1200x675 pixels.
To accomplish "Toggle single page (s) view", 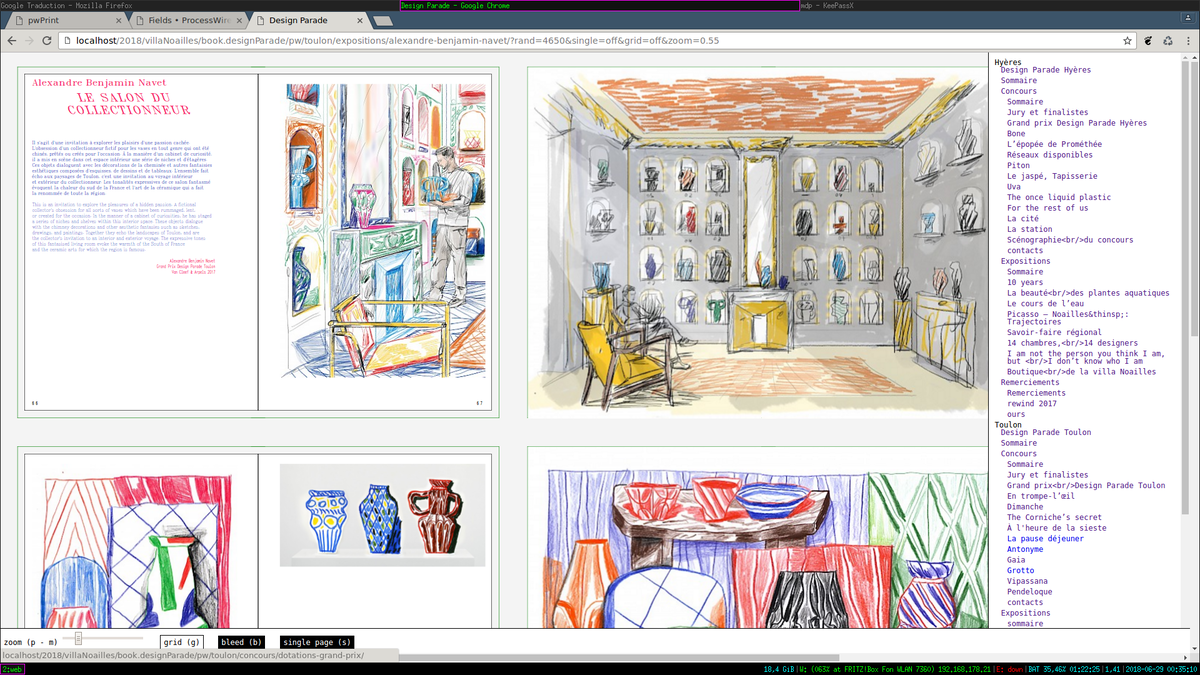I will coord(317,642).
